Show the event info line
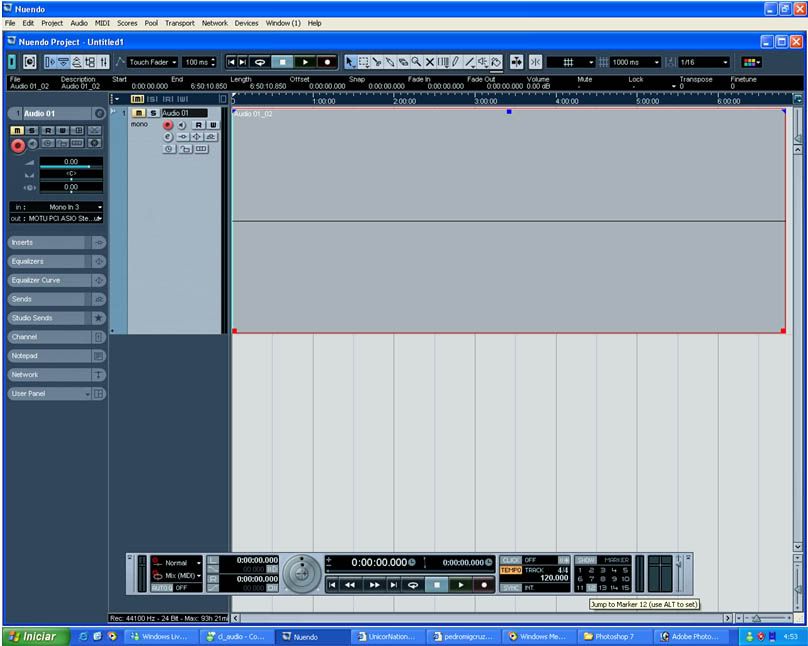This screenshot has width=808, height=646. point(63,62)
